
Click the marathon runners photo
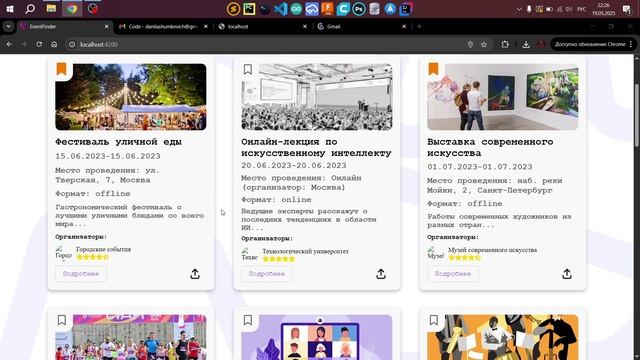click(x=131, y=337)
